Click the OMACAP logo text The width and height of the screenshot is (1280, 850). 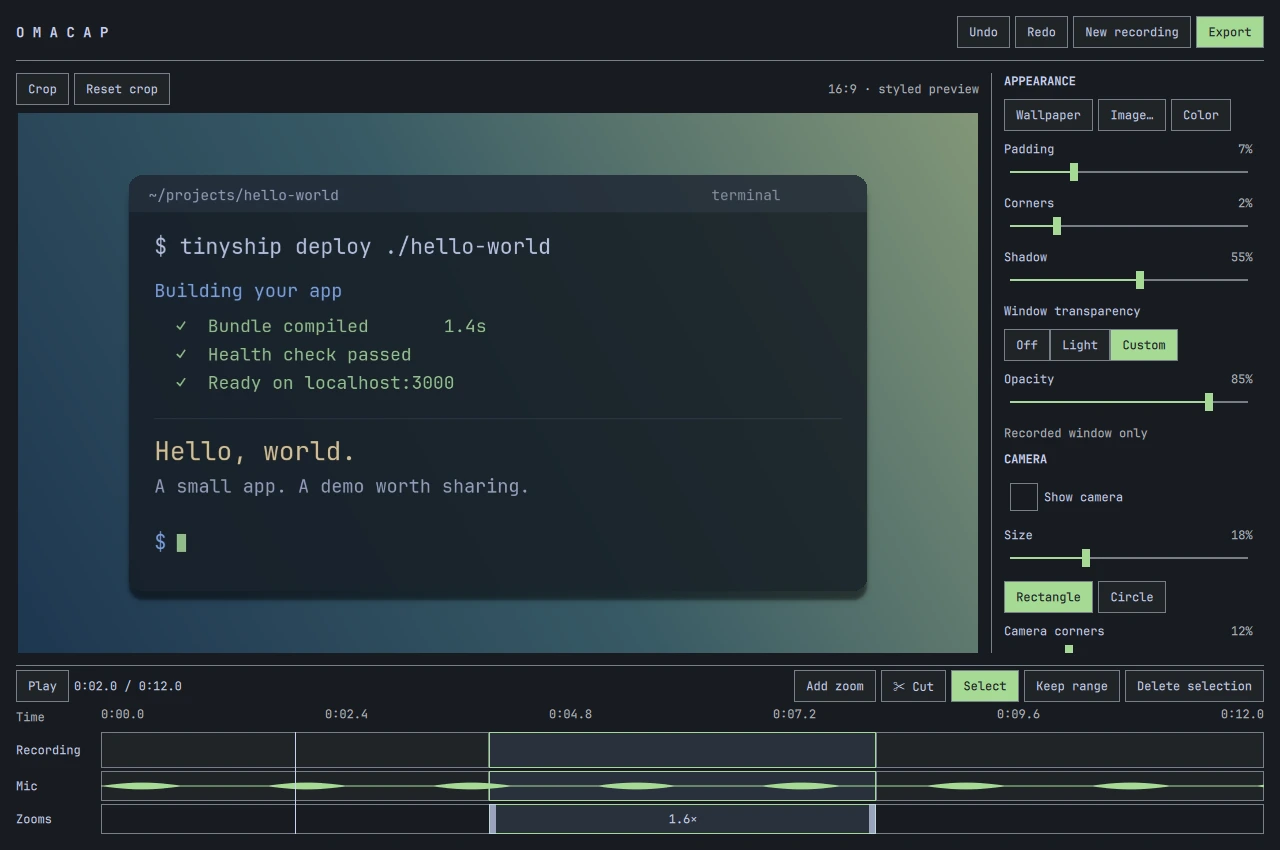[x=62, y=32]
